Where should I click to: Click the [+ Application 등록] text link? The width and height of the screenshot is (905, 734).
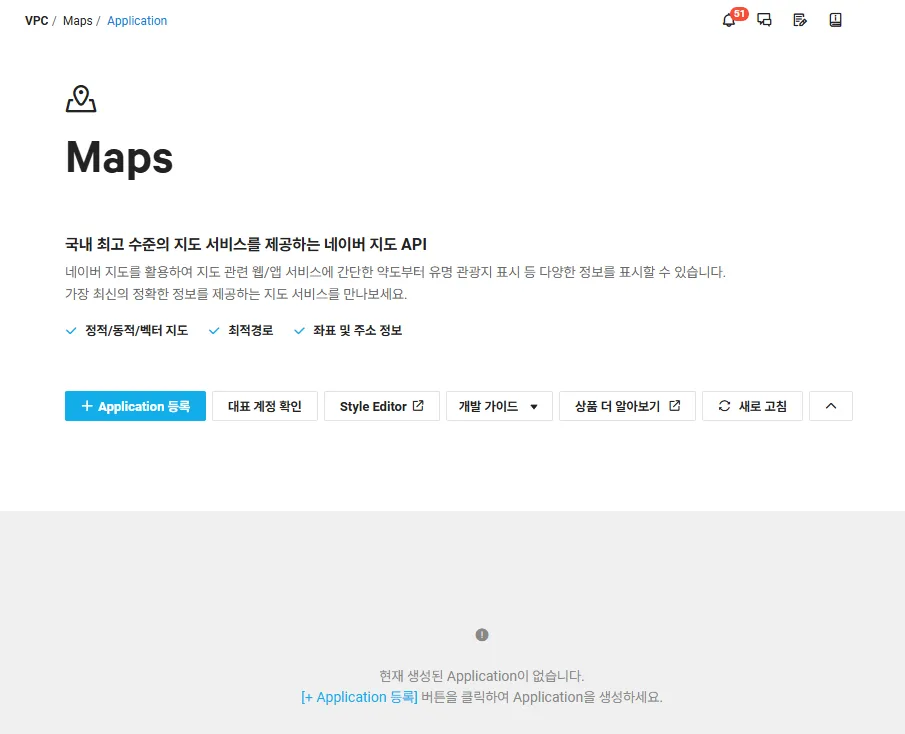point(359,697)
